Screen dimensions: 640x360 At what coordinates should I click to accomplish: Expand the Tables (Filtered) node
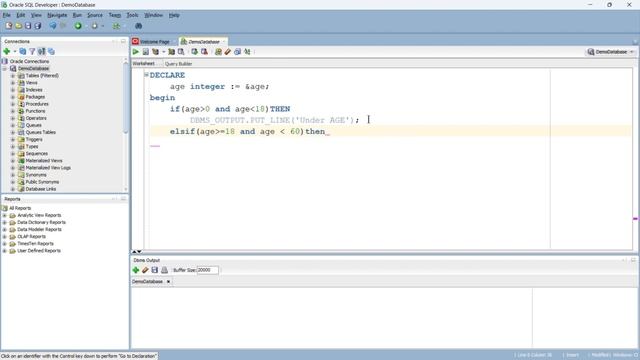click(13, 76)
